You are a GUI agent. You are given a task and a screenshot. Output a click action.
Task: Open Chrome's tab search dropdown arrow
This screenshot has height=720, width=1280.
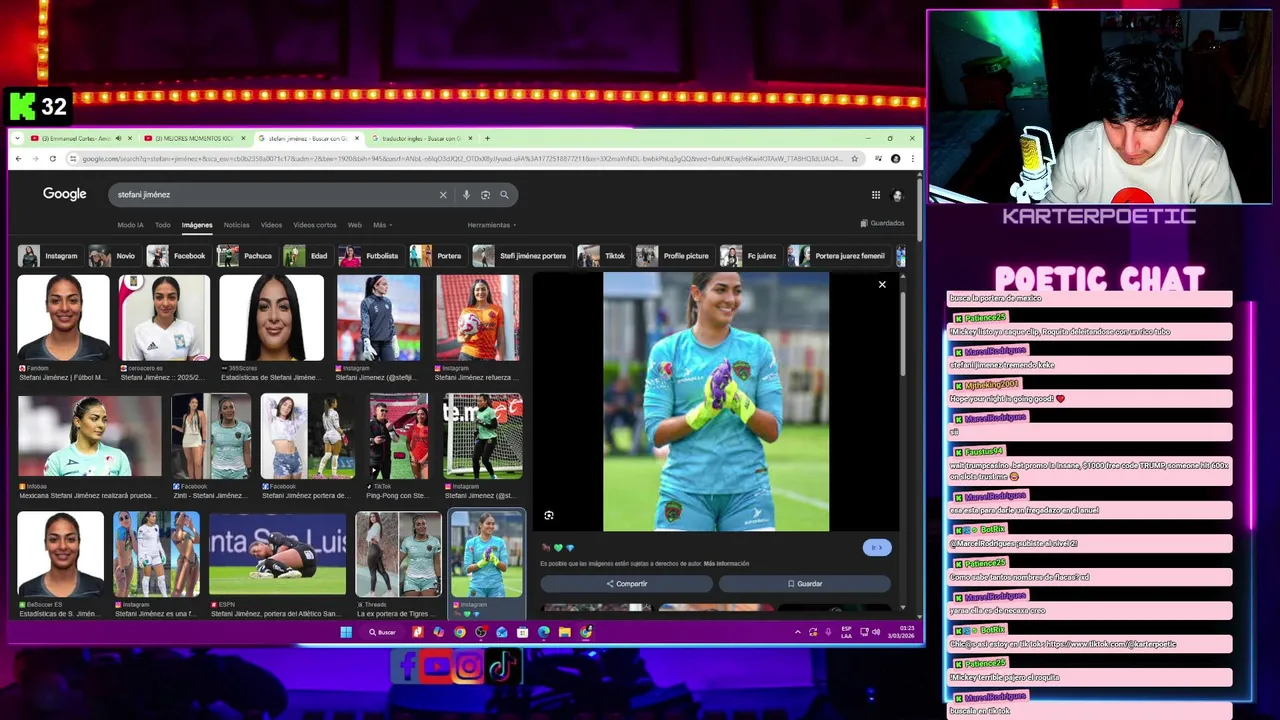coord(15,138)
